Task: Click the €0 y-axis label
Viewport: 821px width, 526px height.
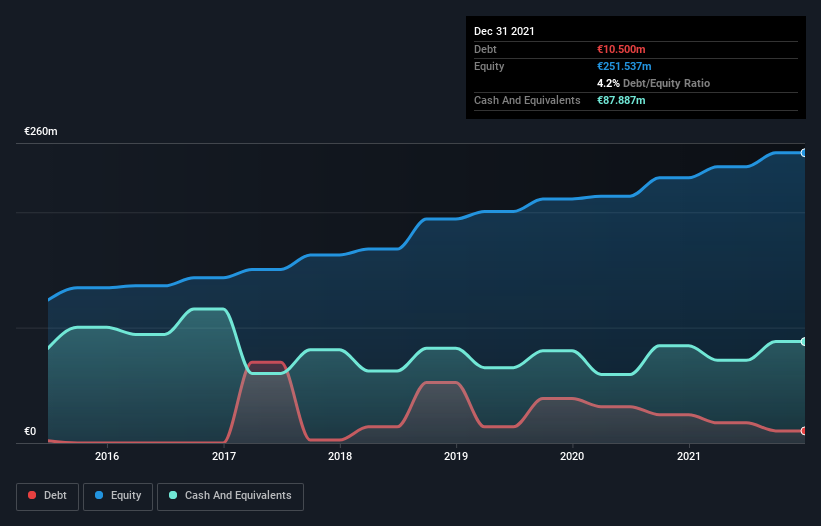Action: click(x=30, y=431)
